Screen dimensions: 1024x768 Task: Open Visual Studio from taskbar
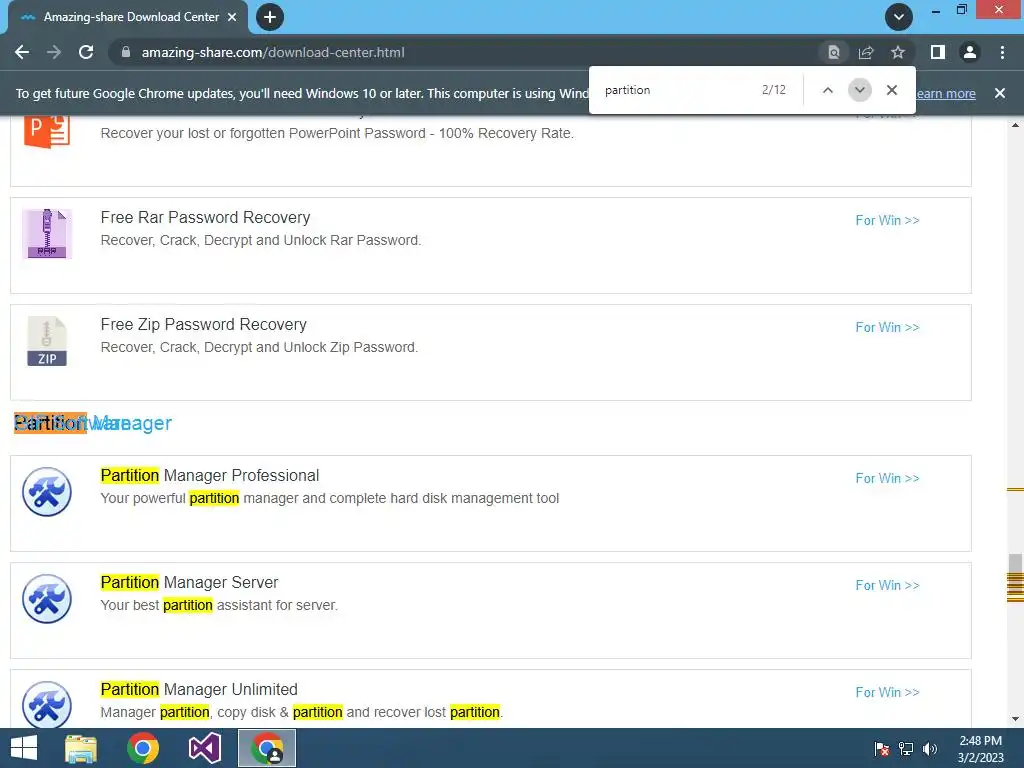(205, 748)
